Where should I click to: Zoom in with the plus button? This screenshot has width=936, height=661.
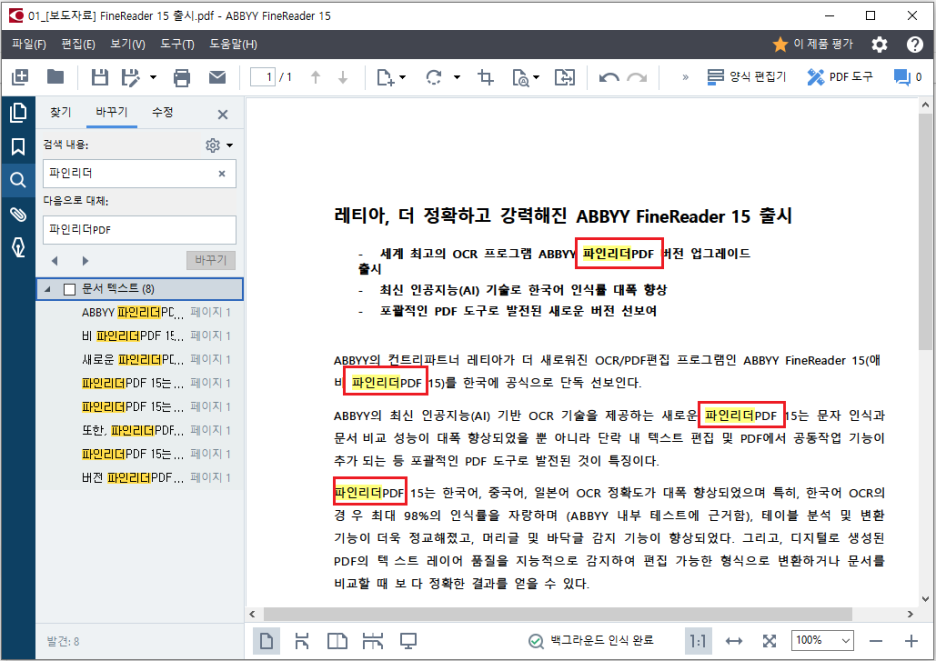click(911, 641)
